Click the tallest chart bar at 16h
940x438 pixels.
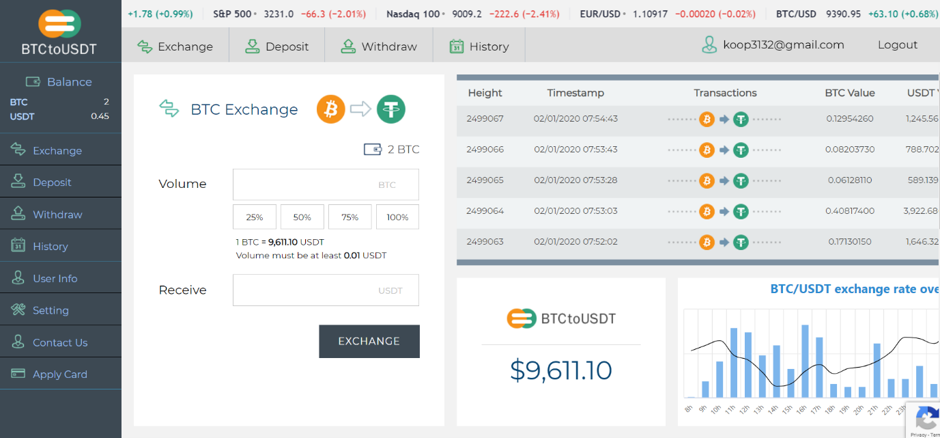(805, 361)
